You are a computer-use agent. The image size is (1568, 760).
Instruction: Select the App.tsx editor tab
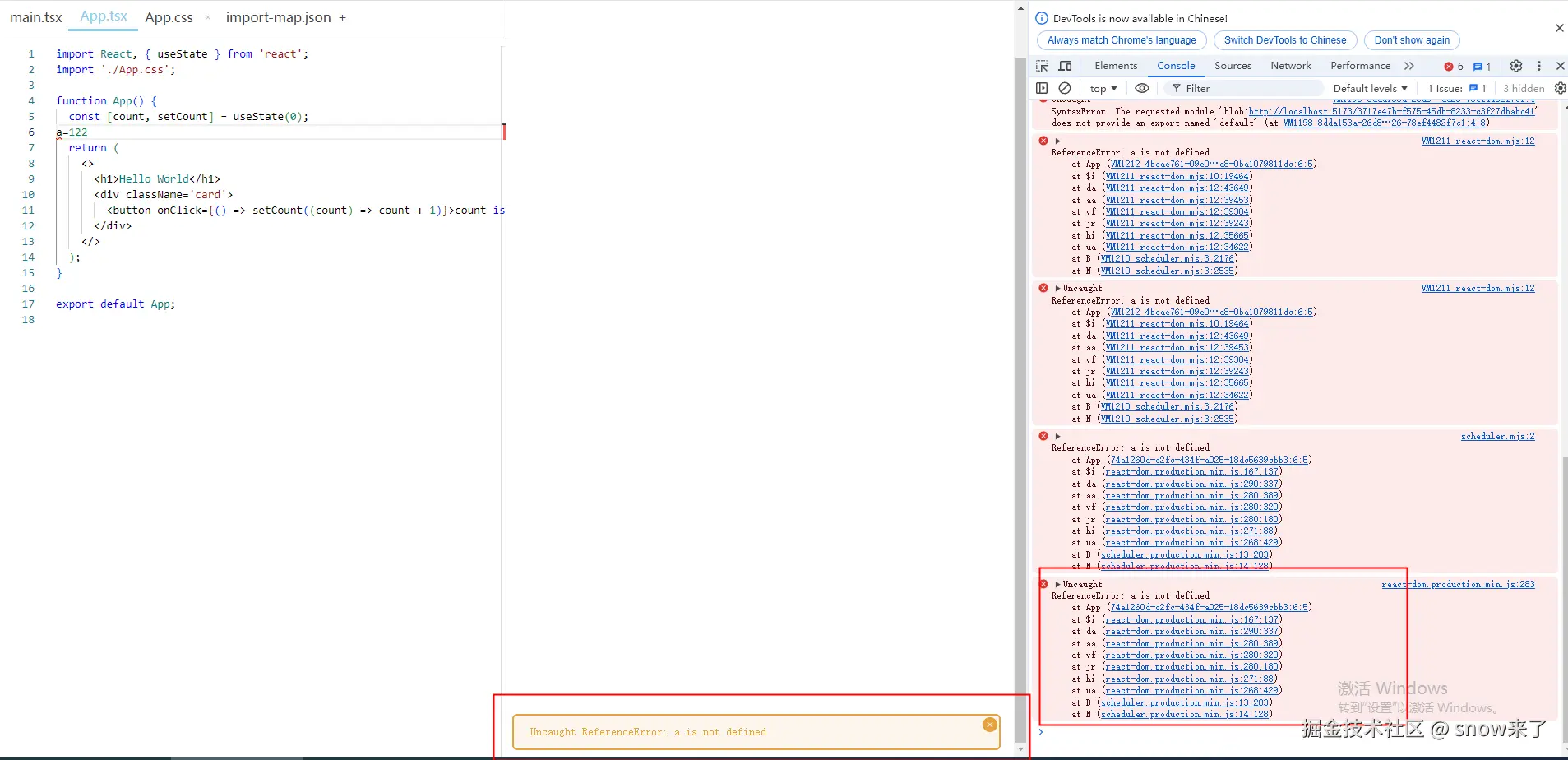coord(104,16)
